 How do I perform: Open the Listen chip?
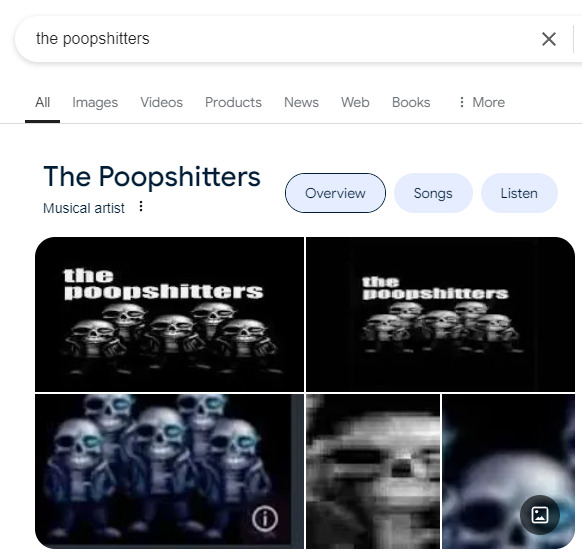(x=519, y=193)
